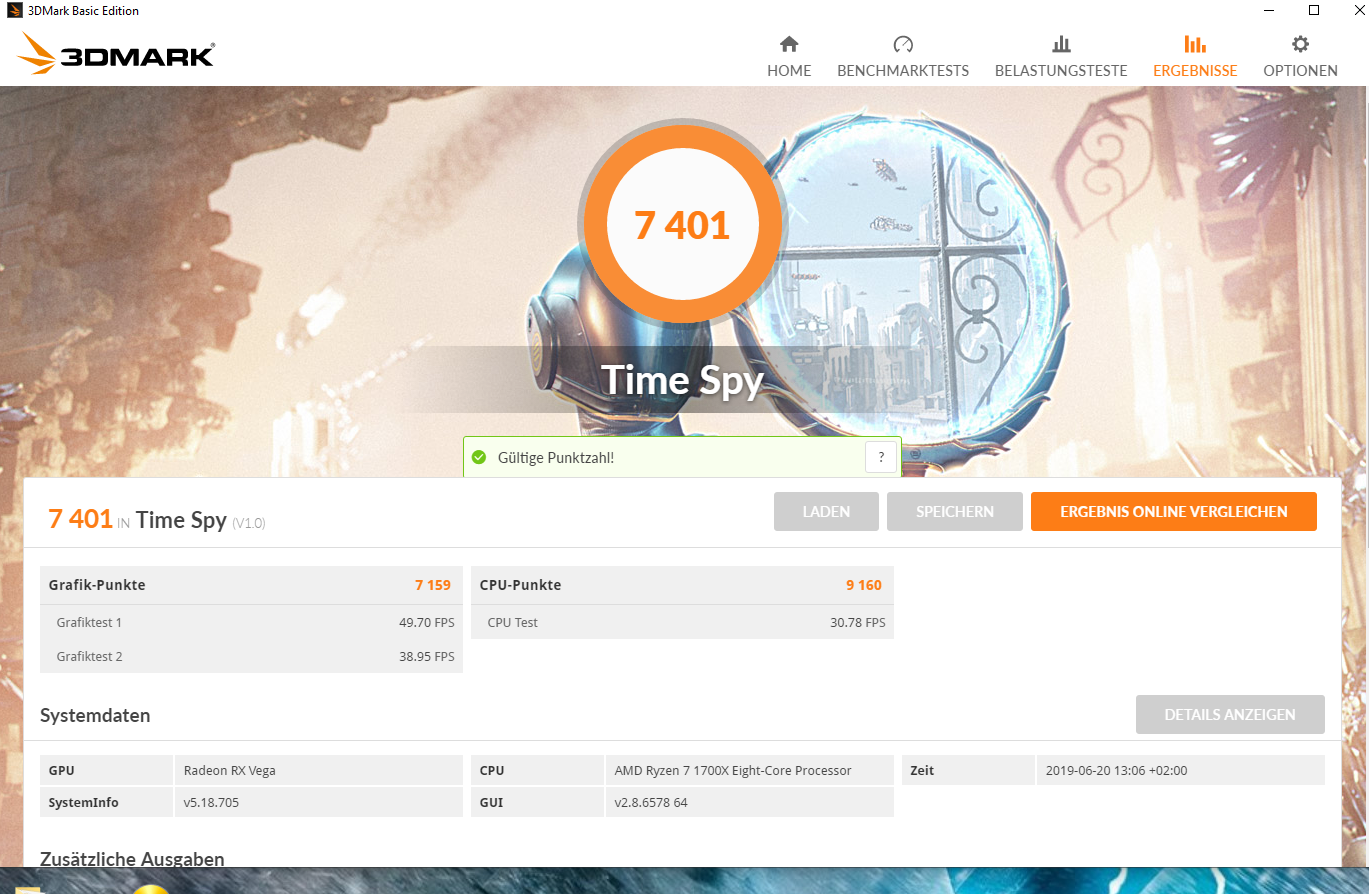1369x894 pixels.
Task: Click the 49.70 FPS value
Action: [x=427, y=622]
